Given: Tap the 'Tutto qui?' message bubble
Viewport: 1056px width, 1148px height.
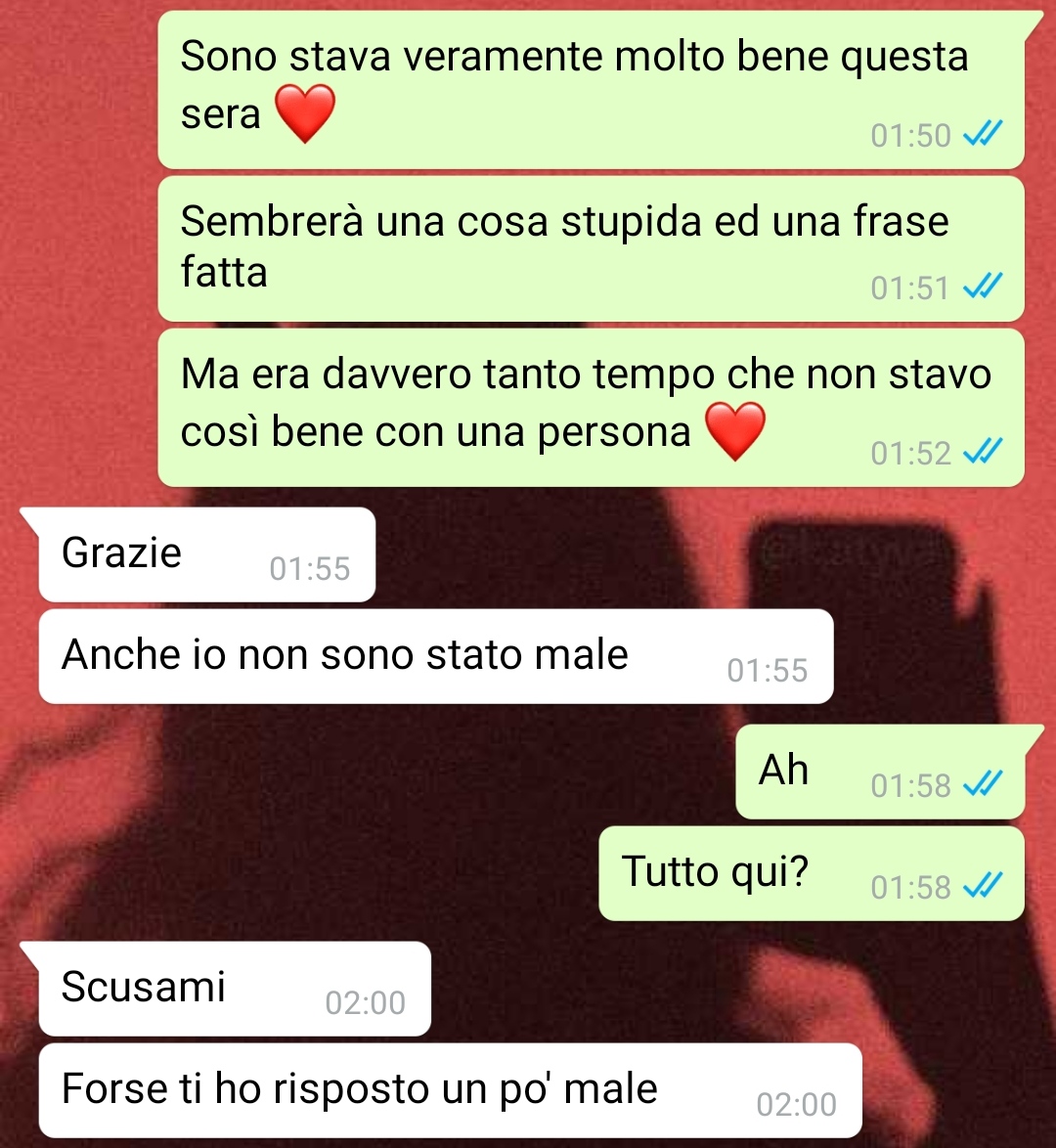Looking at the screenshot, I should click(x=812, y=873).
